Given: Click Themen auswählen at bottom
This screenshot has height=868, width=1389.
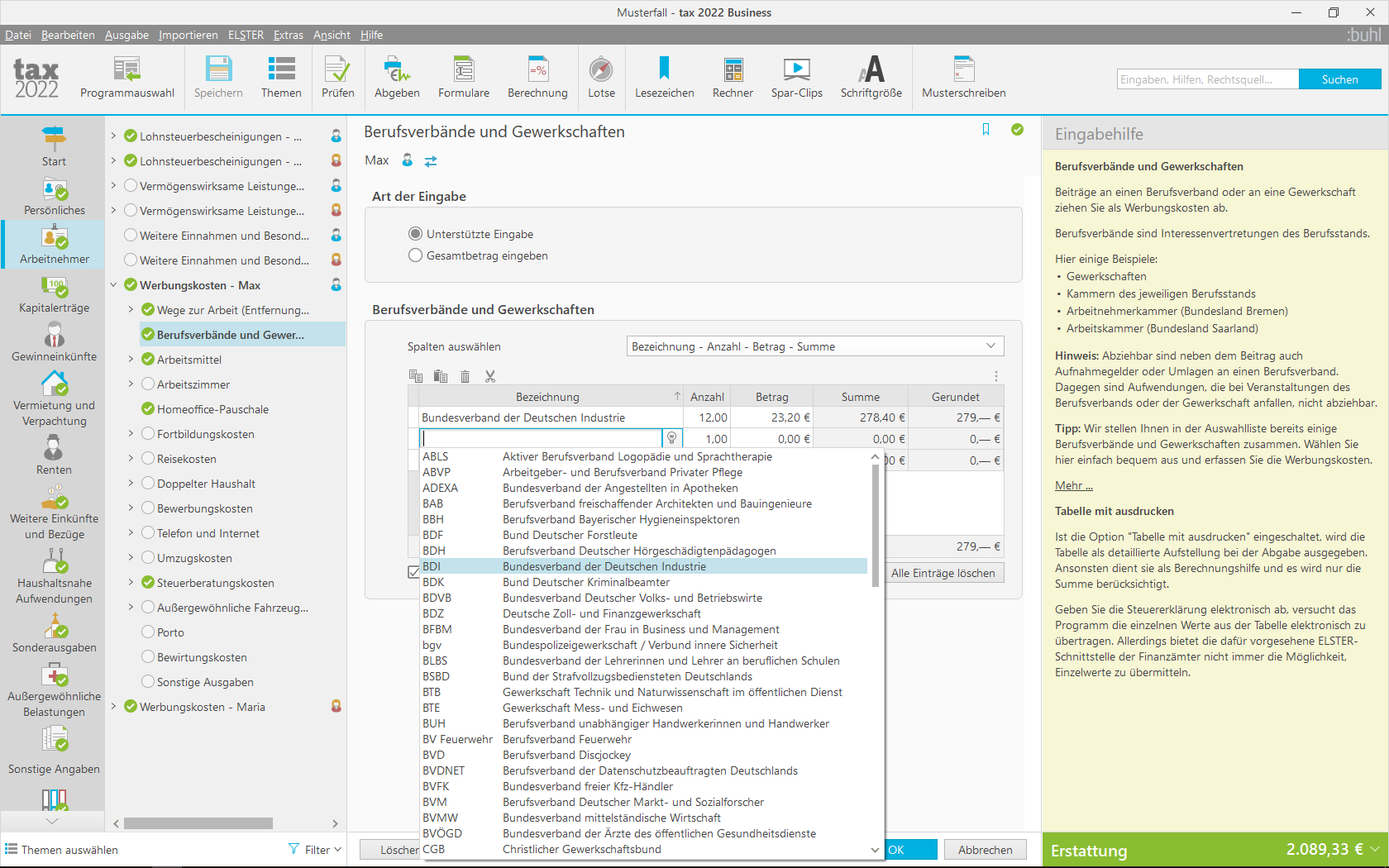Looking at the screenshot, I should pyautogui.click(x=61, y=850).
